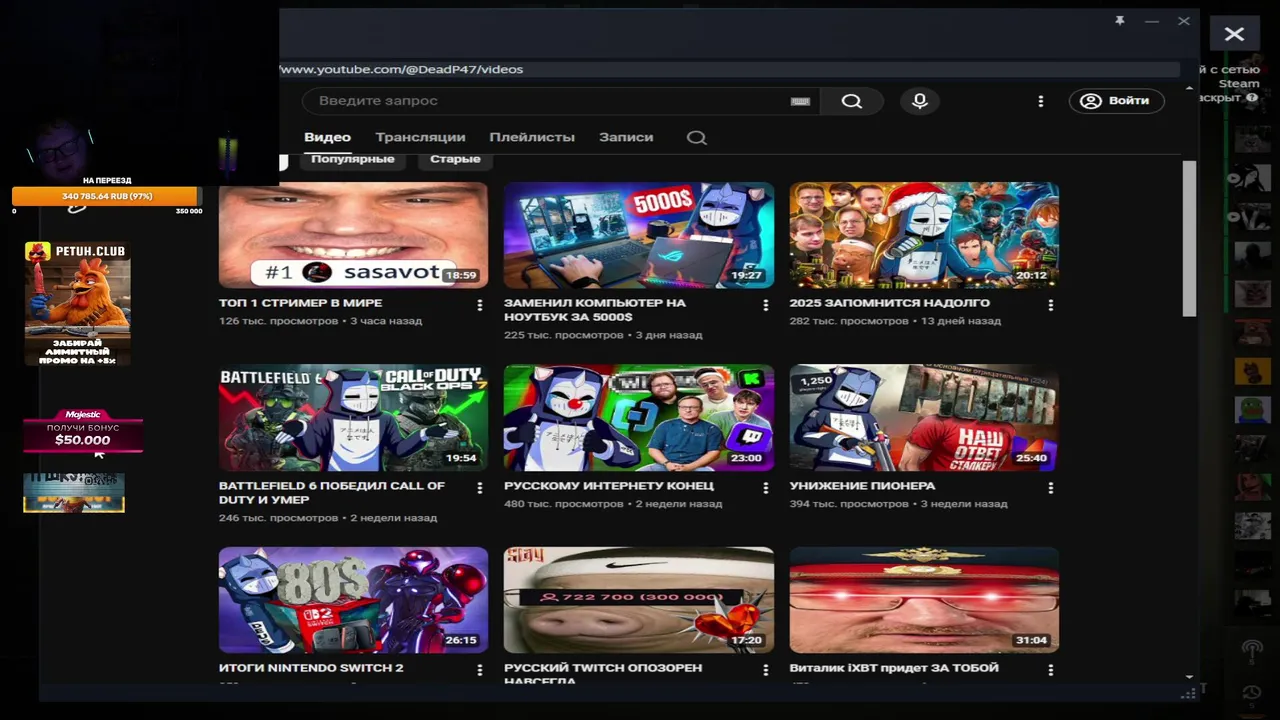
Task: Switch to the Трансляции tab
Action: (x=420, y=137)
